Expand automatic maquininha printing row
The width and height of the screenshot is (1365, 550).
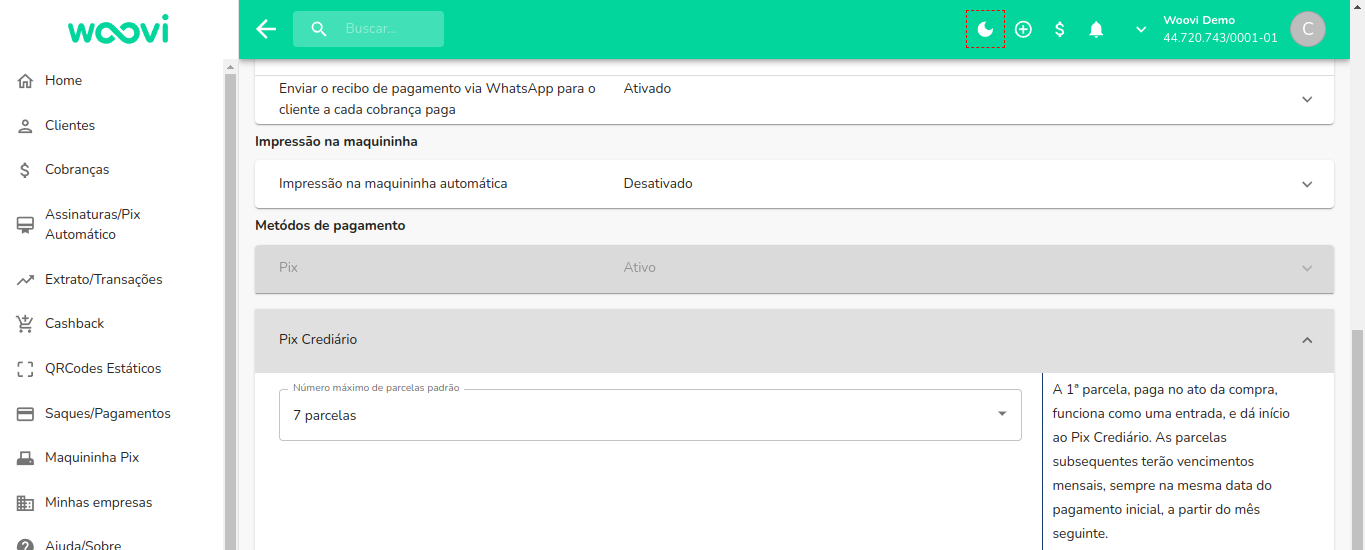tap(1306, 184)
